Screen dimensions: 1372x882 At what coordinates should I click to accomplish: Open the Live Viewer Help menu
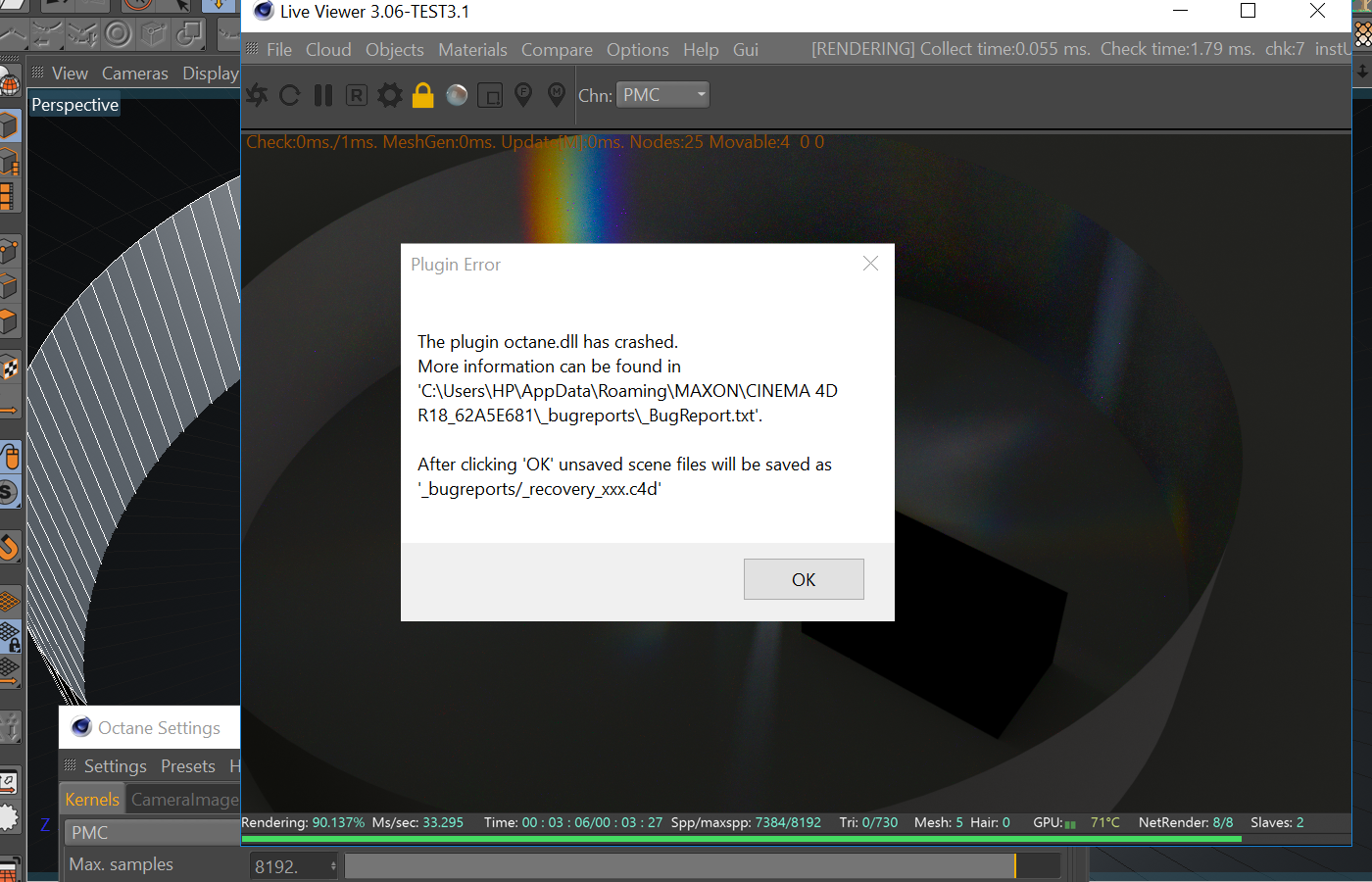coord(701,50)
